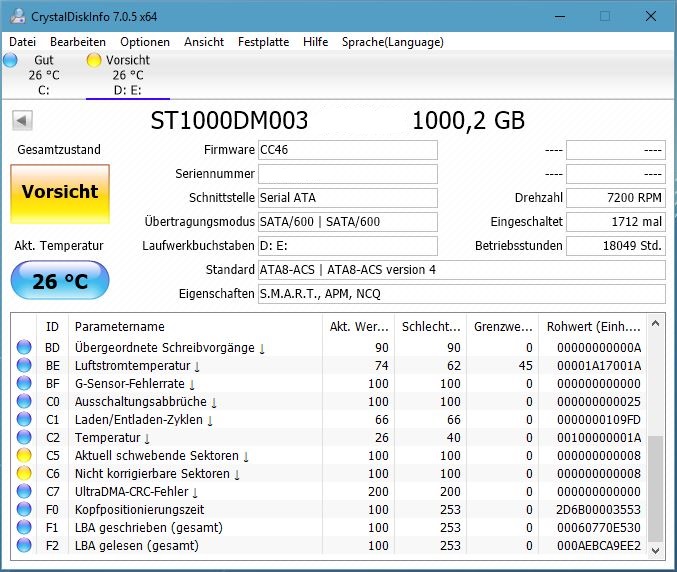
Task: Click the ST1000DM003 model title
Action: [x=229, y=120]
